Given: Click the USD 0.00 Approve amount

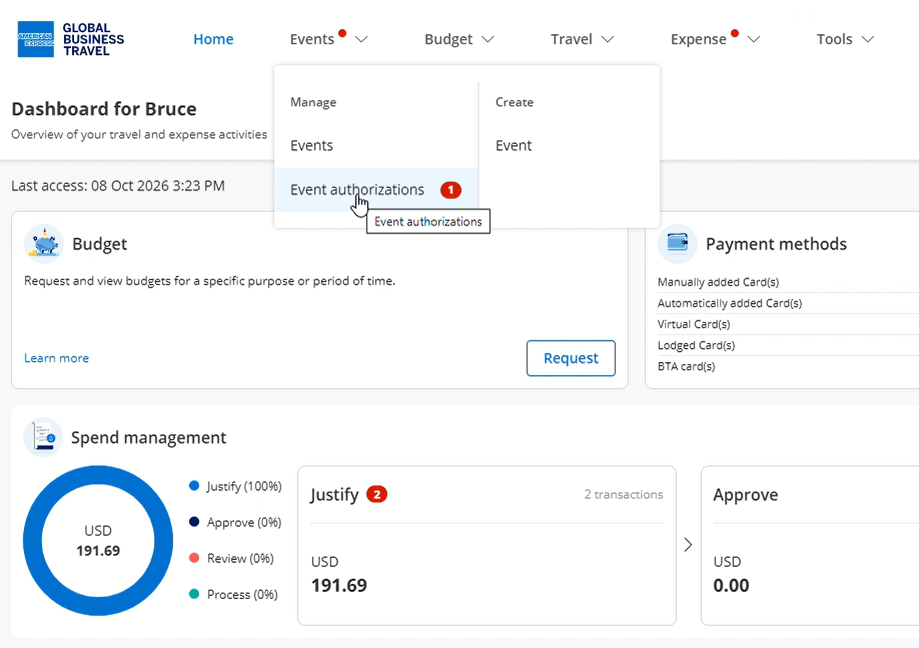Looking at the screenshot, I should point(731,574).
